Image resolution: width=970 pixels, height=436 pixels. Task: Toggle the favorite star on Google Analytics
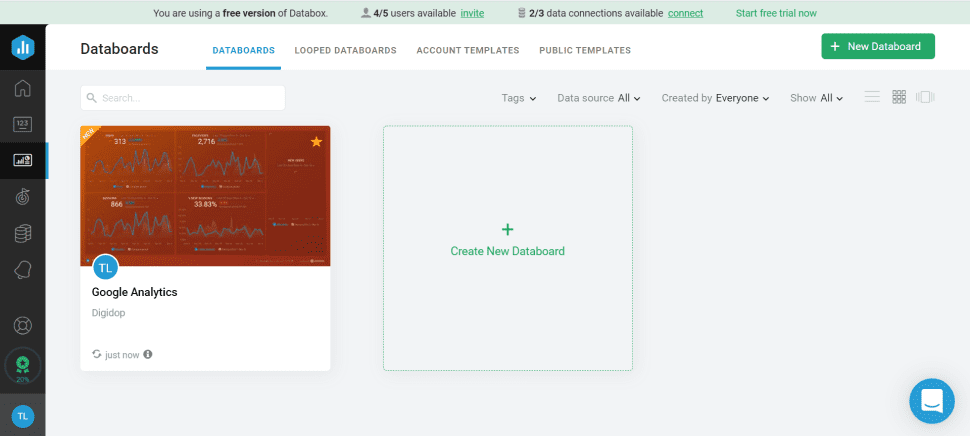316,142
